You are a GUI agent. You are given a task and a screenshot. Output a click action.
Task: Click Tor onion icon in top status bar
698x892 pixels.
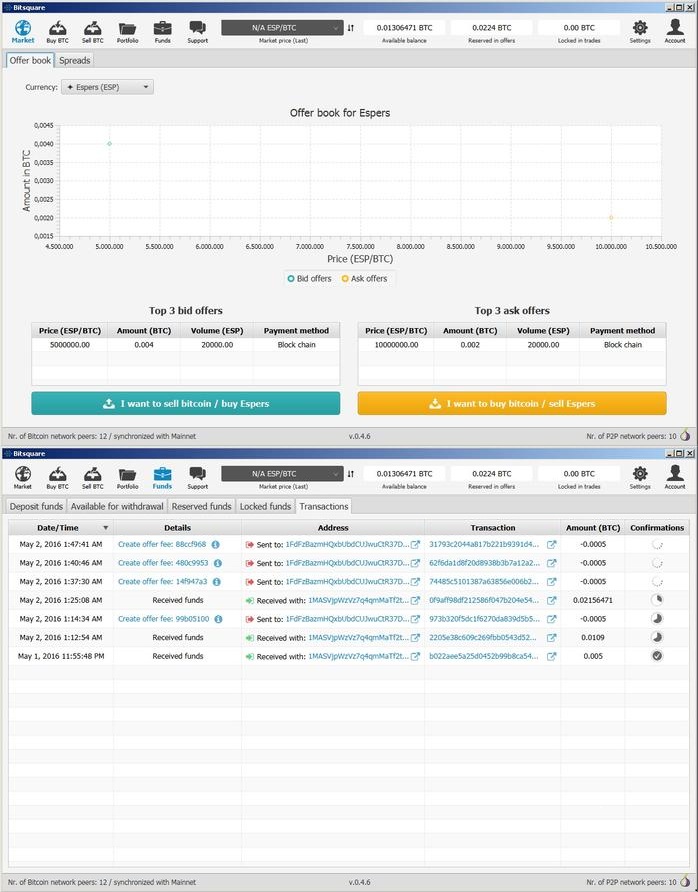[x=685, y=436]
